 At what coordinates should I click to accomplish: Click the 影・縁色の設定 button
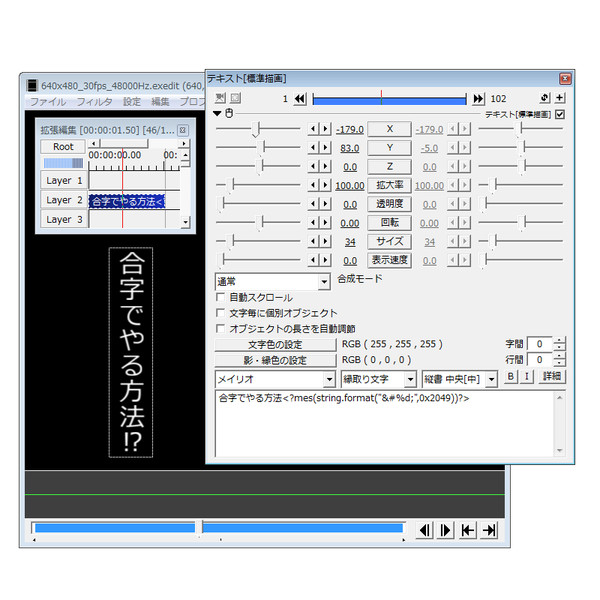click(x=275, y=360)
